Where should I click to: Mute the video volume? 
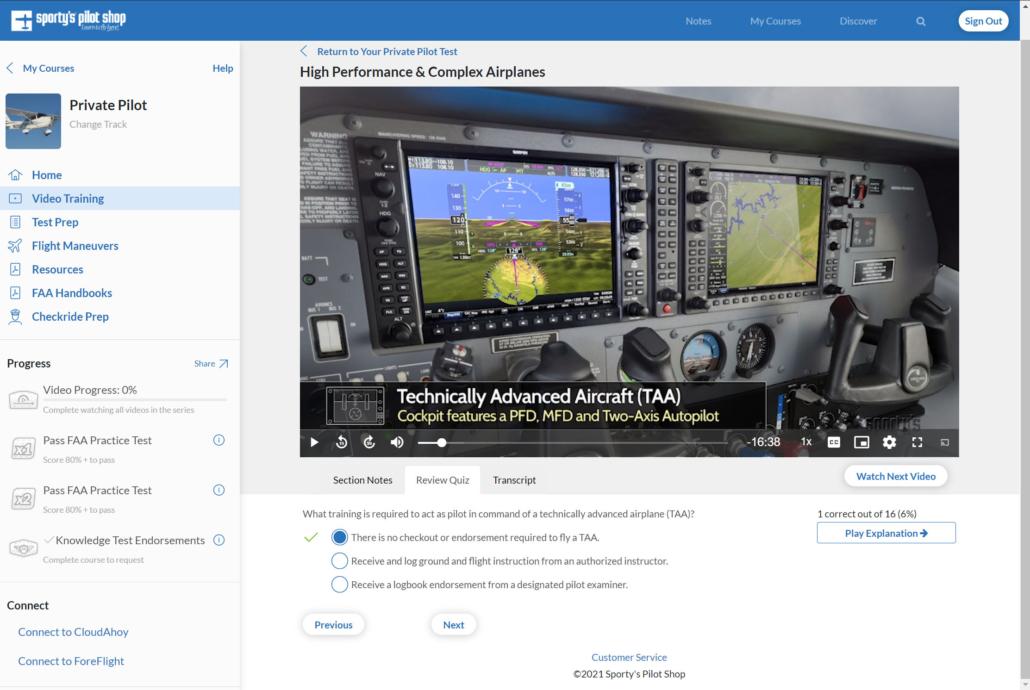pyautogui.click(x=396, y=441)
